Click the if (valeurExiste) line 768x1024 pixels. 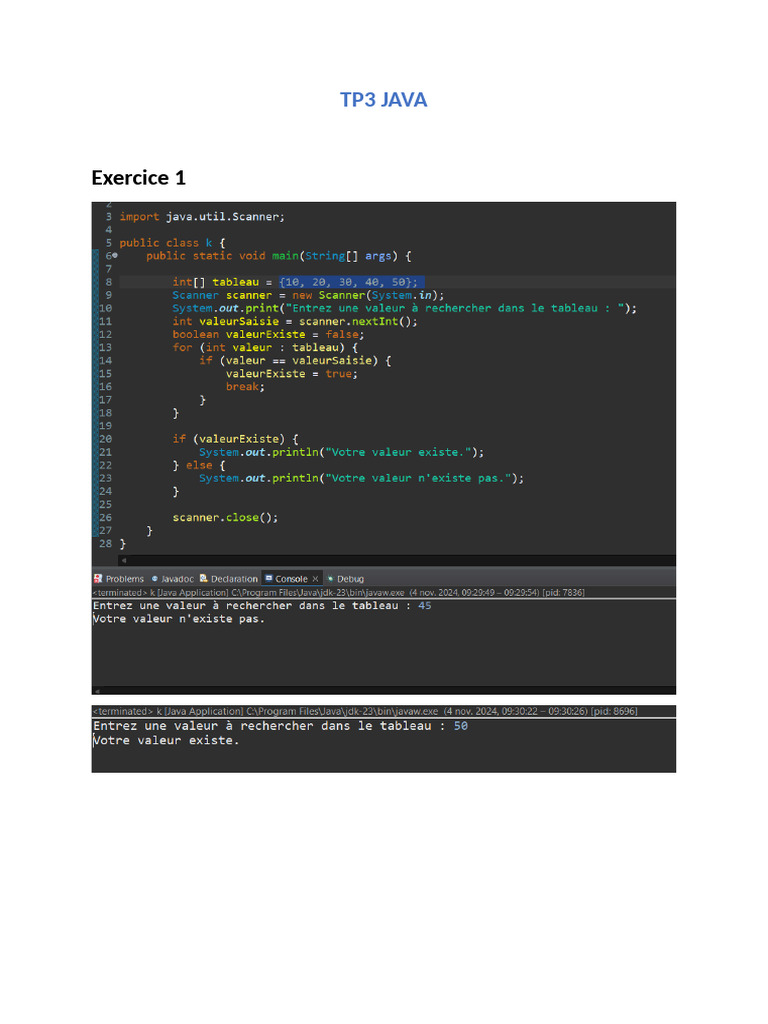(x=235, y=439)
